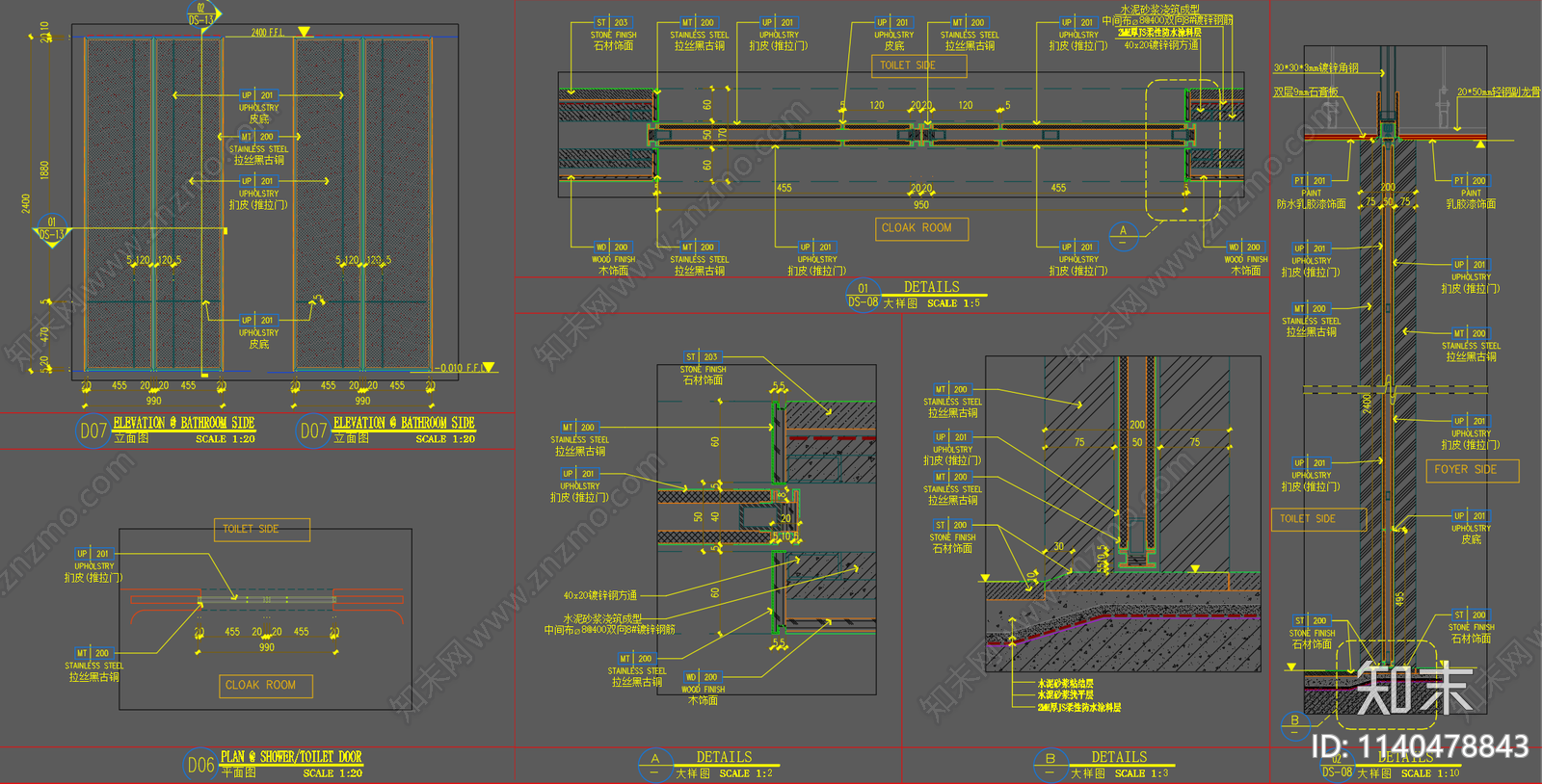The height and width of the screenshot is (784, 1542).
Task: Pick the 20*50mm轻钢副龙骨 annotation
Action: point(1499,92)
